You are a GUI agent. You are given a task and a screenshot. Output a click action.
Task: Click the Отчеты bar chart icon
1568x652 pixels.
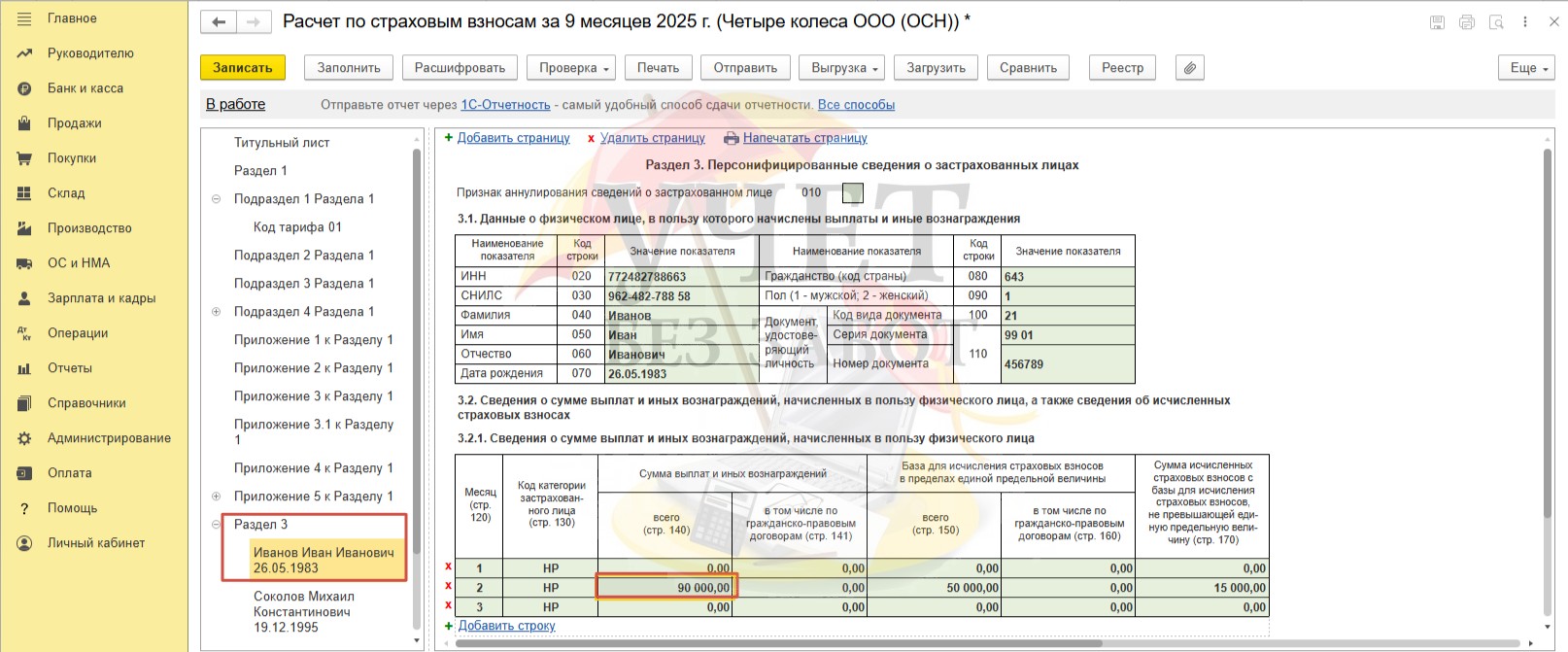(24, 368)
